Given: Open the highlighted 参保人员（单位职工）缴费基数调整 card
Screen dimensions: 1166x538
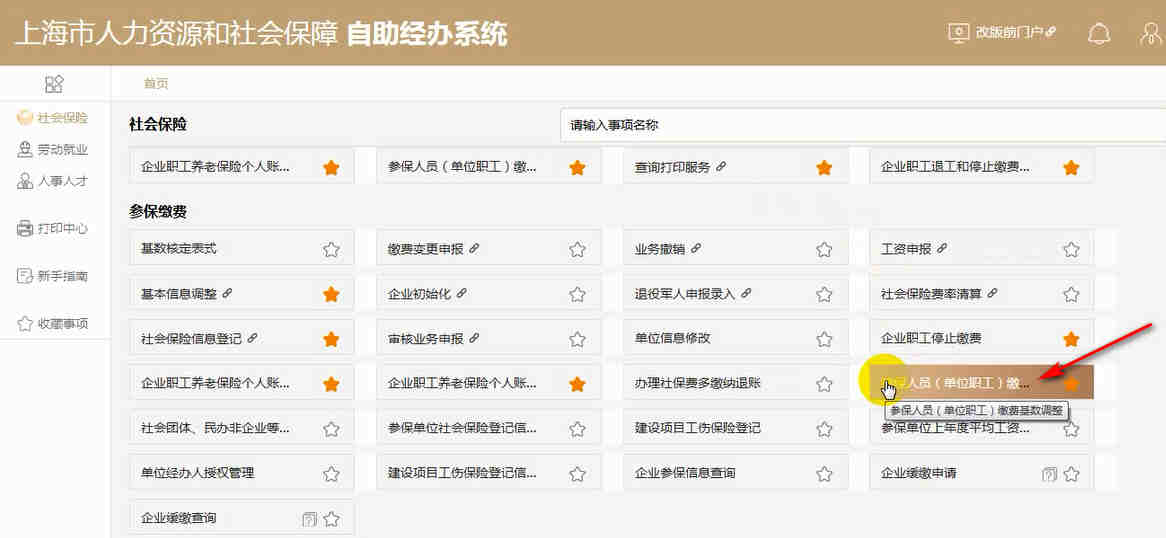Looking at the screenshot, I should [x=982, y=382].
